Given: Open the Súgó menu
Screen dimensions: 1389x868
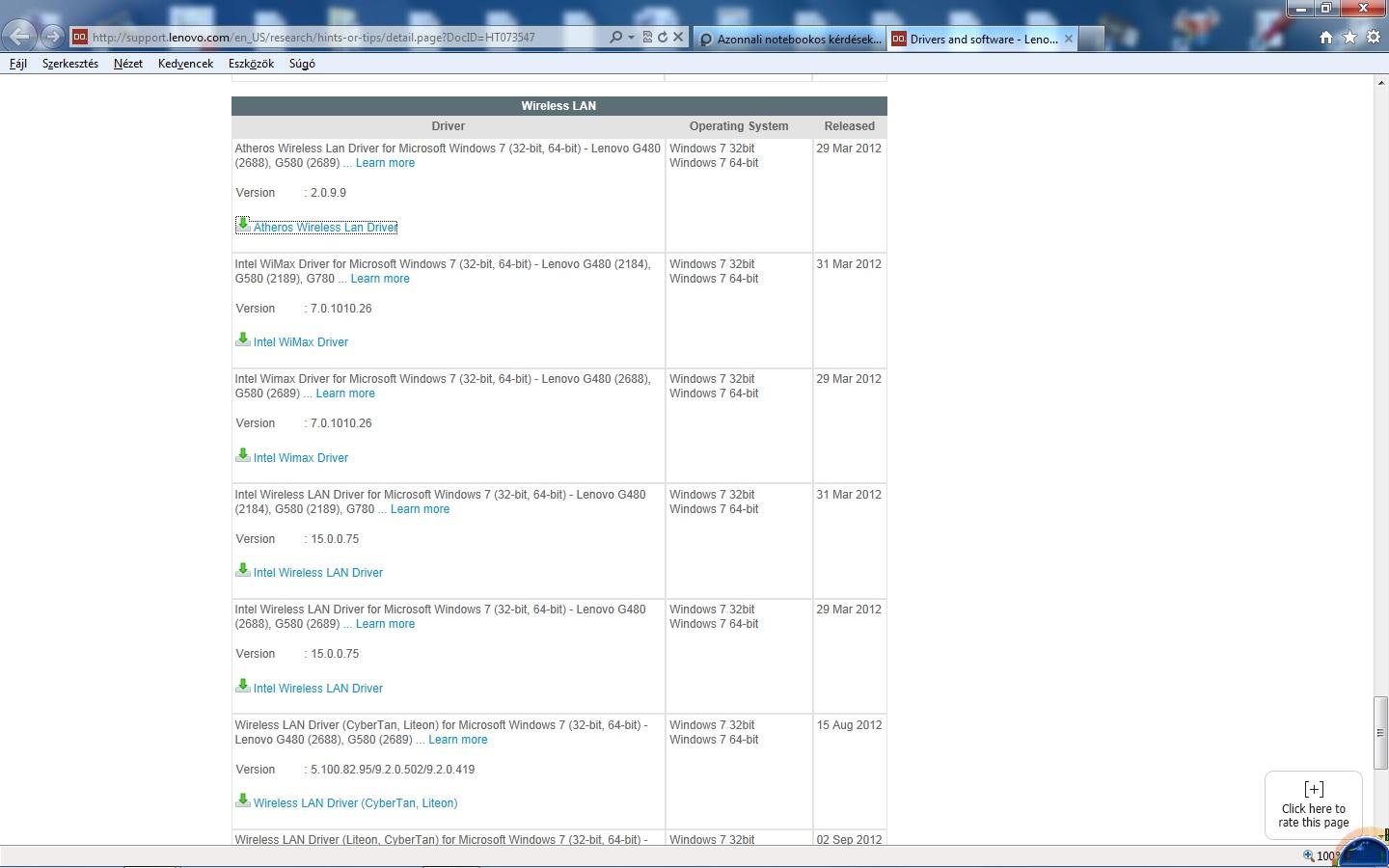Looking at the screenshot, I should [x=302, y=64].
